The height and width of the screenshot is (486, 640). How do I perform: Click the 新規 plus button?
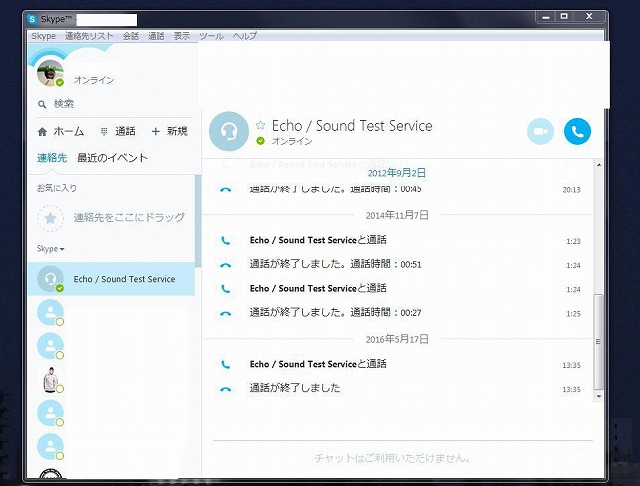pyautogui.click(x=169, y=131)
